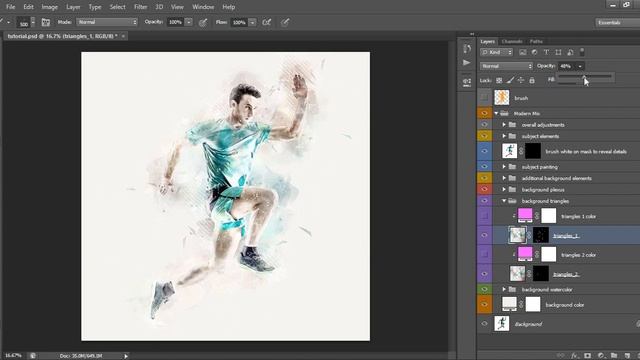Filter layers by shape layers icon
The width and height of the screenshot is (640, 360).
(x=558, y=52)
